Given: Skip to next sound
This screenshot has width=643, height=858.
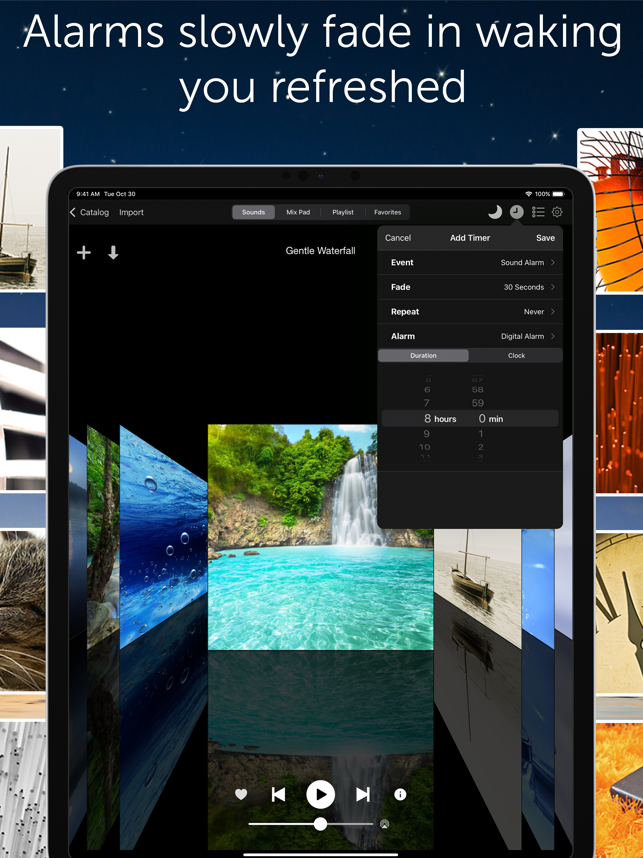Looking at the screenshot, I should click(362, 794).
